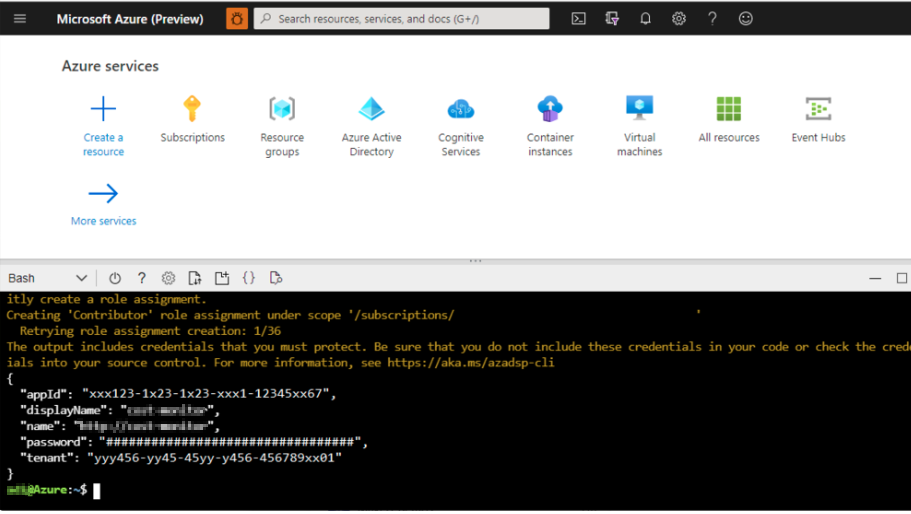Click the web preview icon in the shell toolbar
This screenshot has height=514, width=911.
tap(276, 278)
